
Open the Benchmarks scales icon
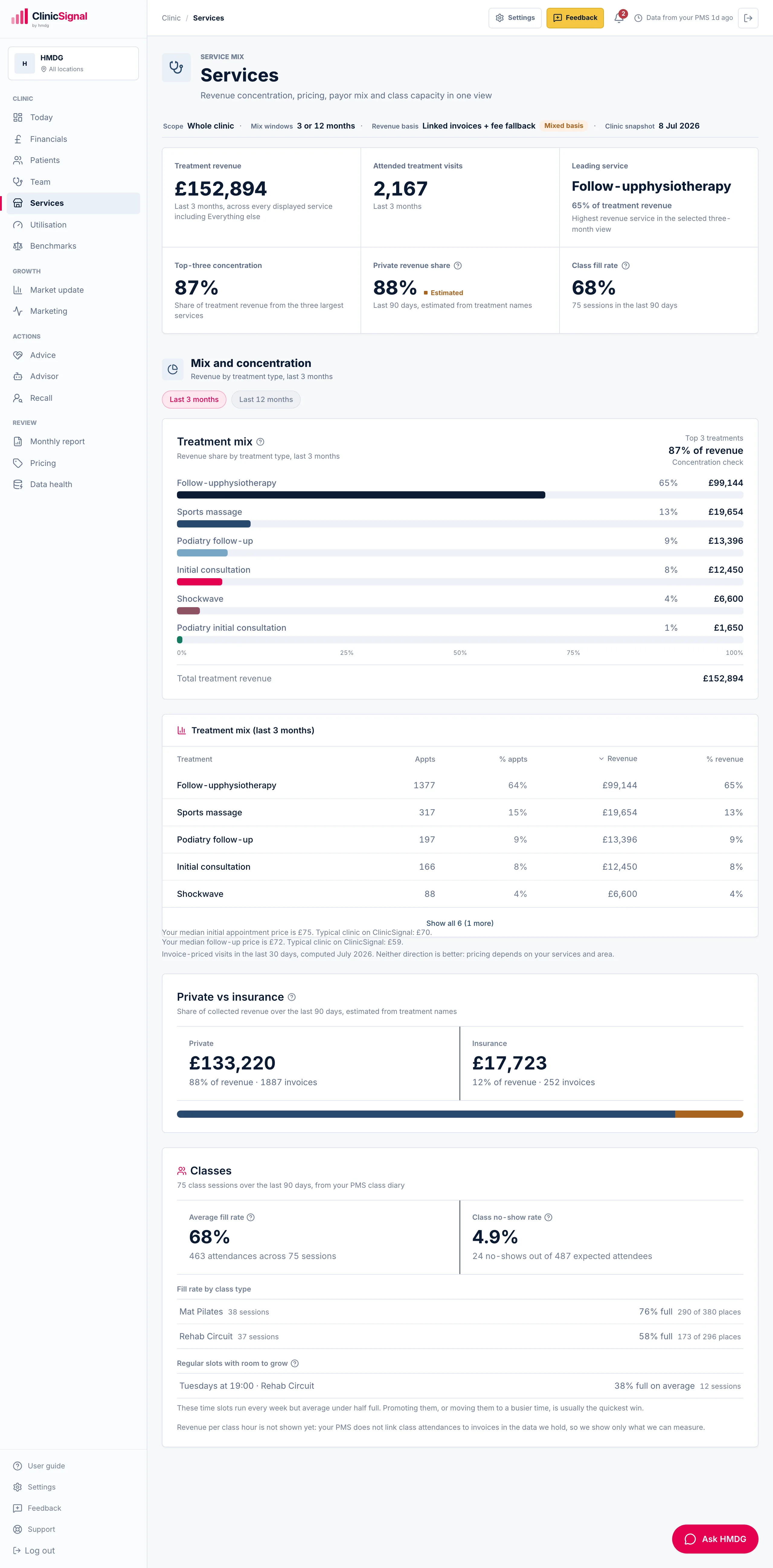(18, 246)
